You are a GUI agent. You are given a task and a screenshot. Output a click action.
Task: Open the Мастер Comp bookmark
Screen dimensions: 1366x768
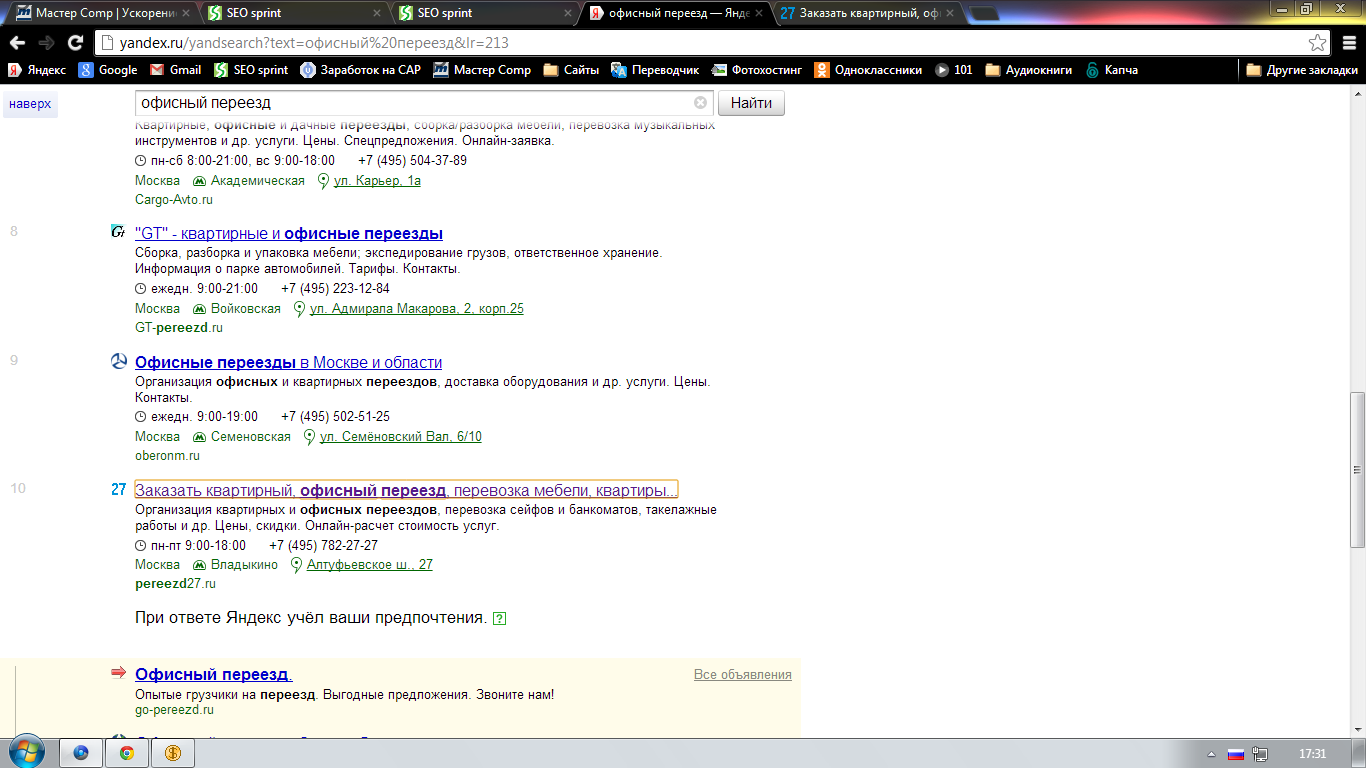[482, 70]
